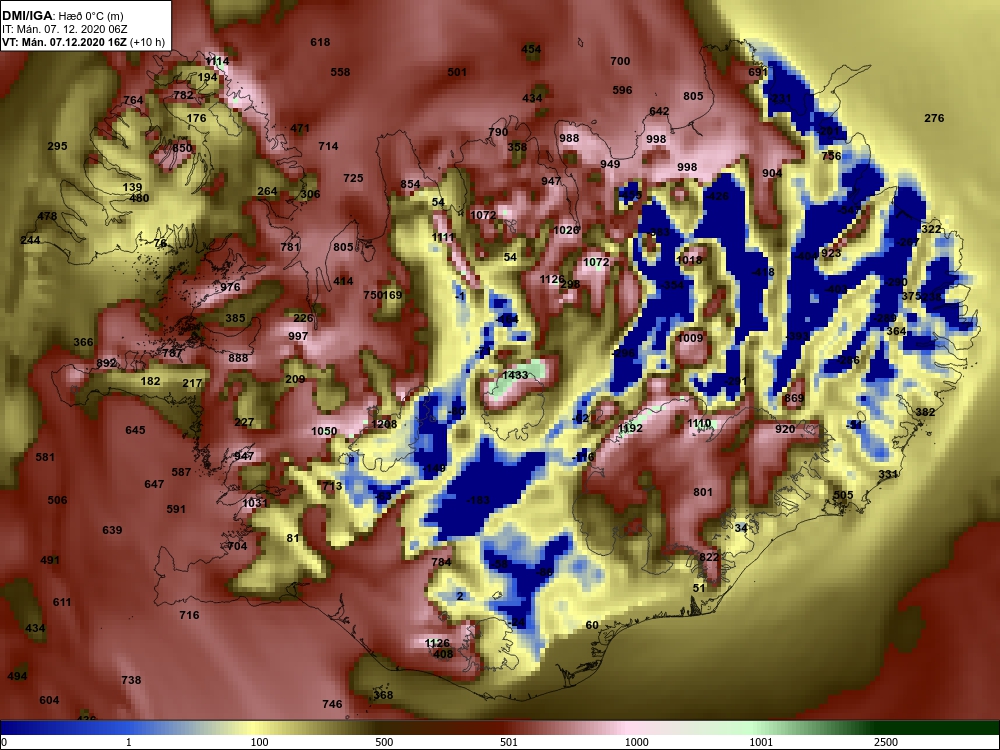Click the map value 414
1000x750 pixels.
tap(342, 281)
